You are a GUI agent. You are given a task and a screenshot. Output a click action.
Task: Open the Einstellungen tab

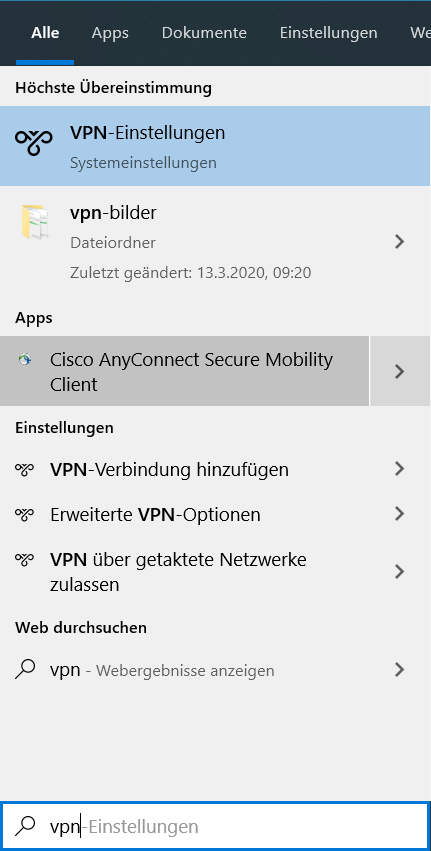point(328,33)
